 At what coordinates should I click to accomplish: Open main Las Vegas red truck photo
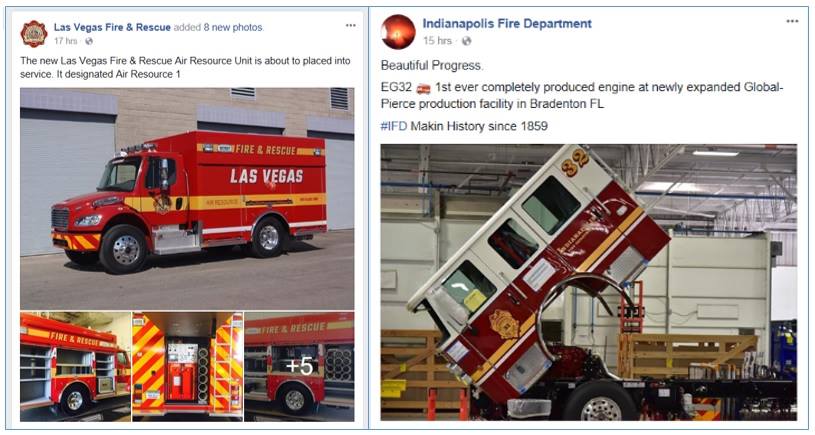coord(187,199)
